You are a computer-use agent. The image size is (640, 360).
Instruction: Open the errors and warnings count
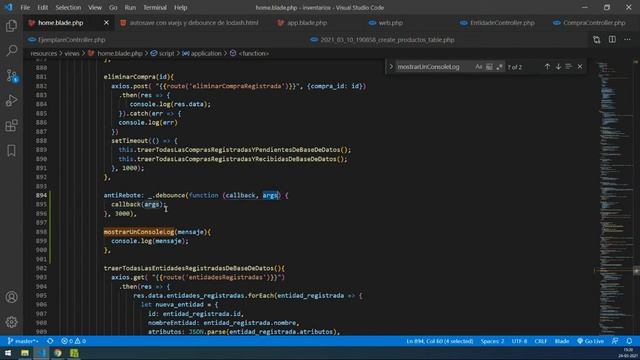(x=73, y=341)
